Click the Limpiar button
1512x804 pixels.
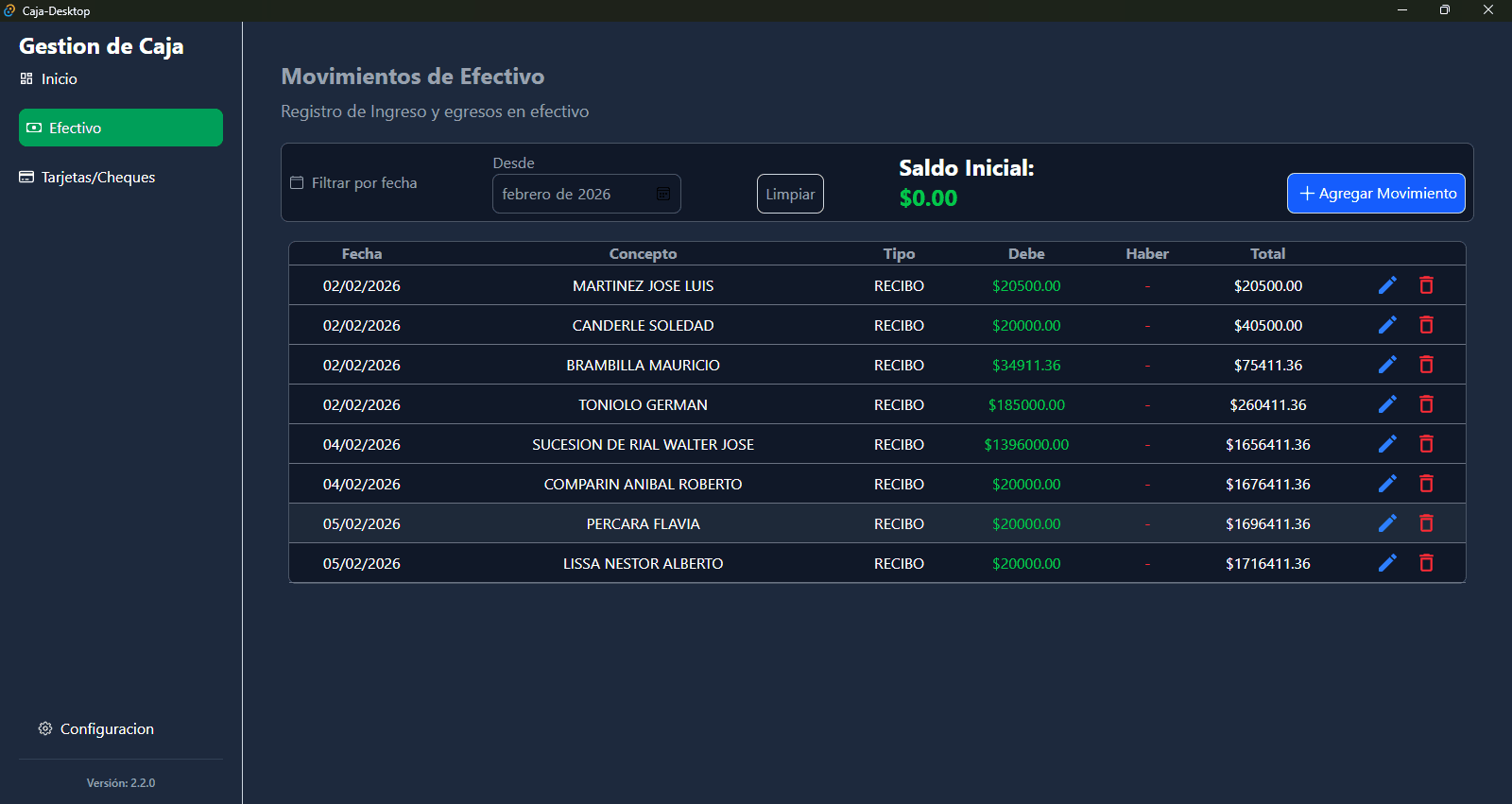pyautogui.click(x=790, y=194)
